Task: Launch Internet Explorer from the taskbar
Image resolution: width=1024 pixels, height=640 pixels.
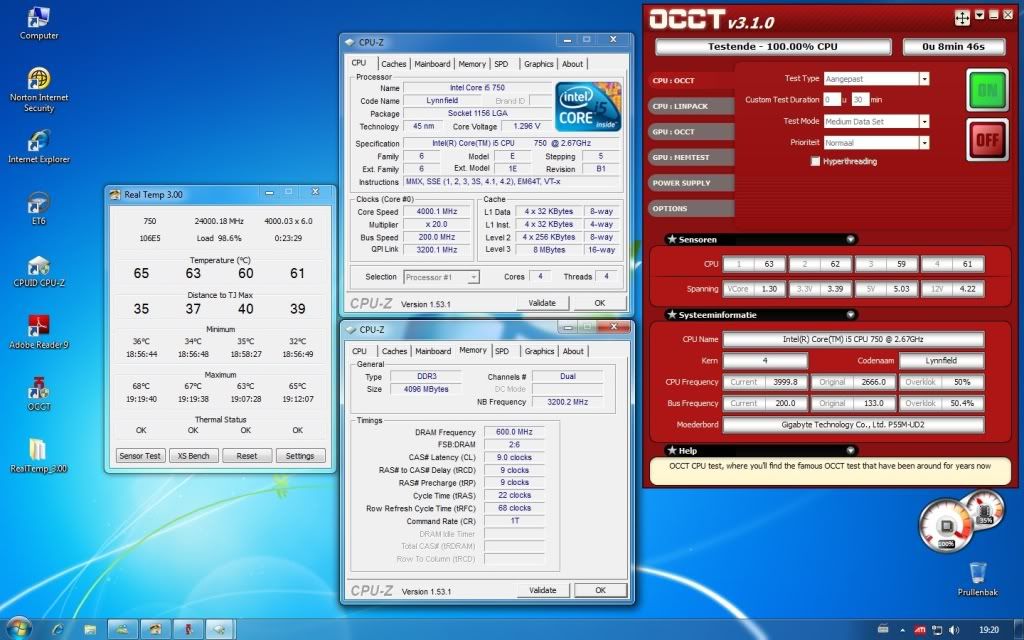Action: [x=57, y=629]
